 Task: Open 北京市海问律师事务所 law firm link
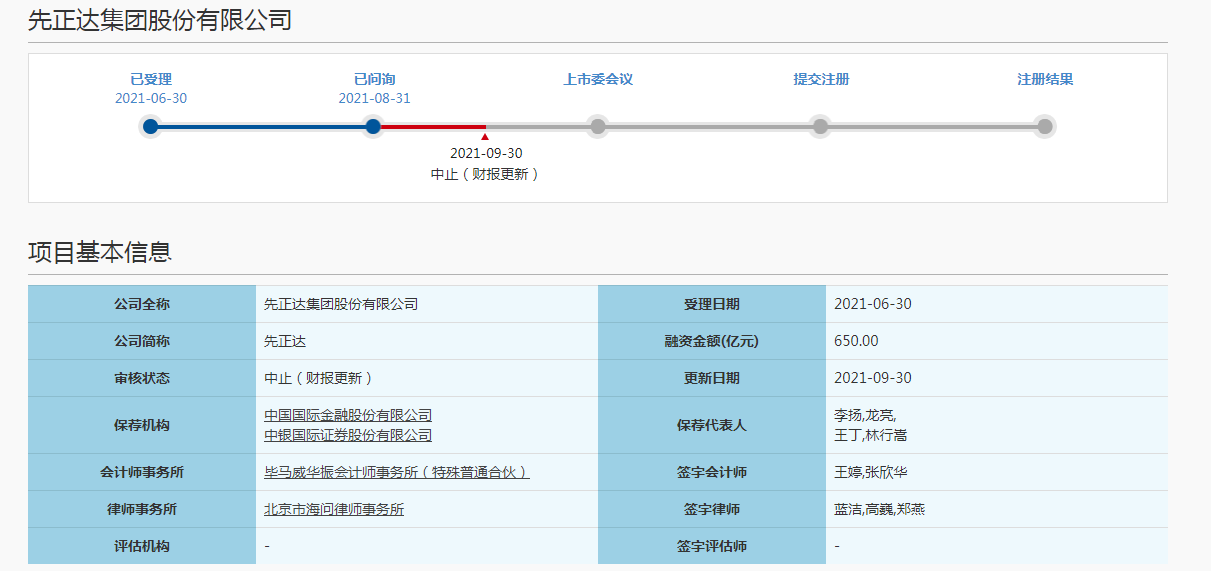(334, 509)
